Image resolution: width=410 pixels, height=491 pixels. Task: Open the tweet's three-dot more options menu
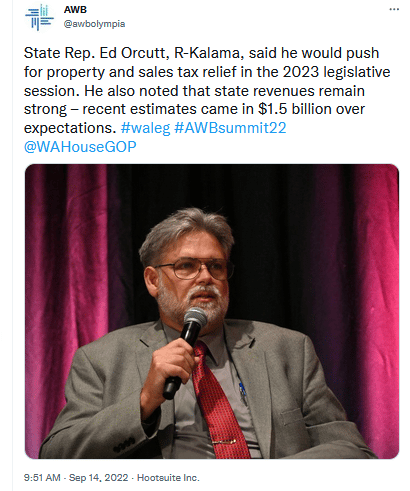click(x=394, y=9)
